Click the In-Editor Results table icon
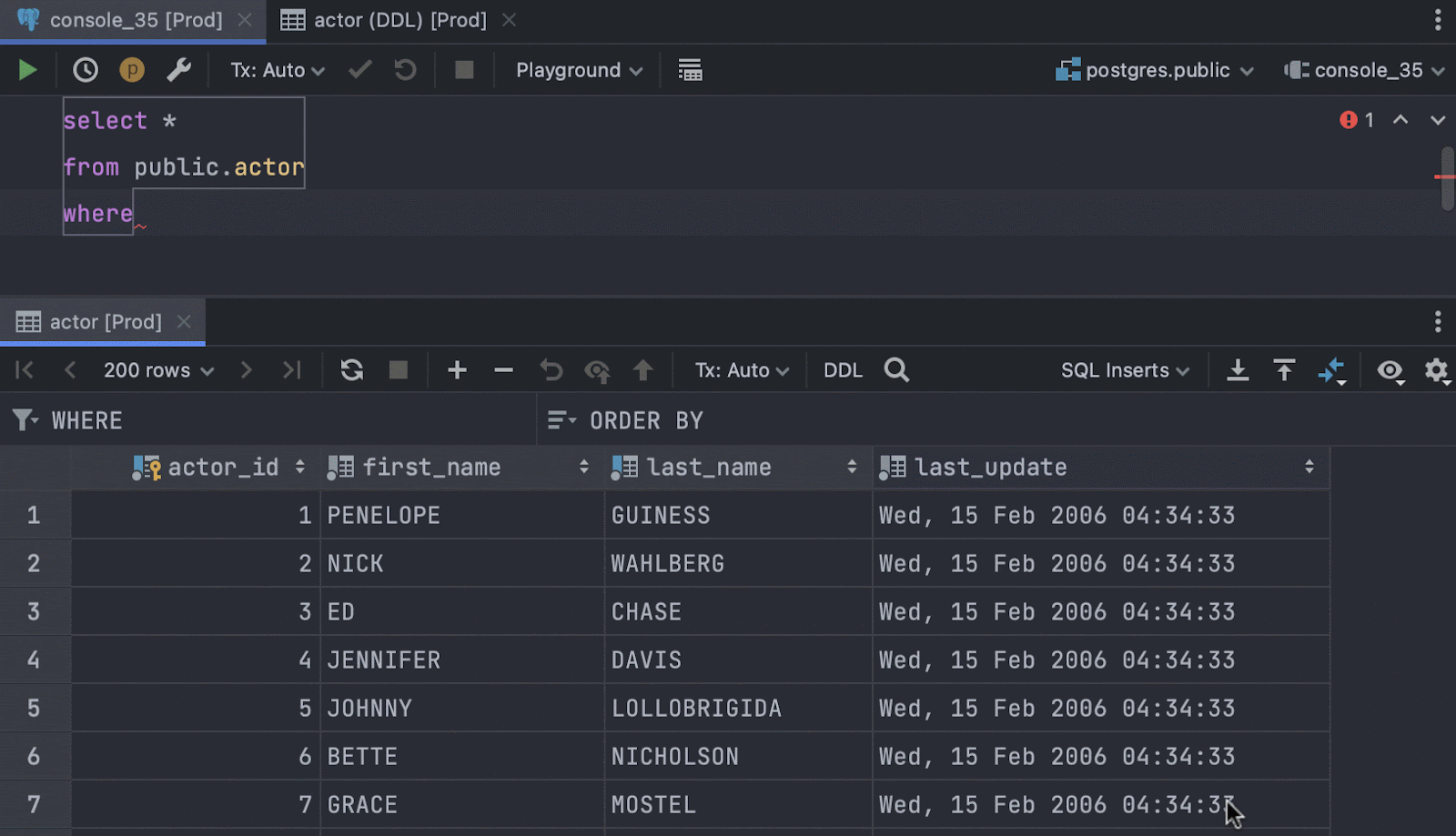Viewport: 1456px width, 836px height. [690, 70]
